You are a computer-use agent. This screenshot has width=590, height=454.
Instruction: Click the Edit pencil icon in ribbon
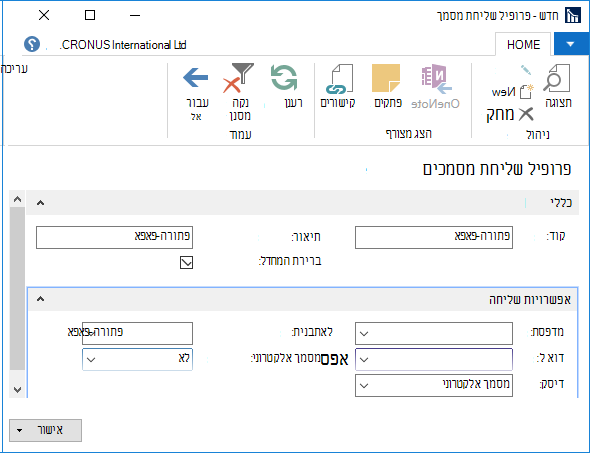pyautogui.click(x=526, y=70)
